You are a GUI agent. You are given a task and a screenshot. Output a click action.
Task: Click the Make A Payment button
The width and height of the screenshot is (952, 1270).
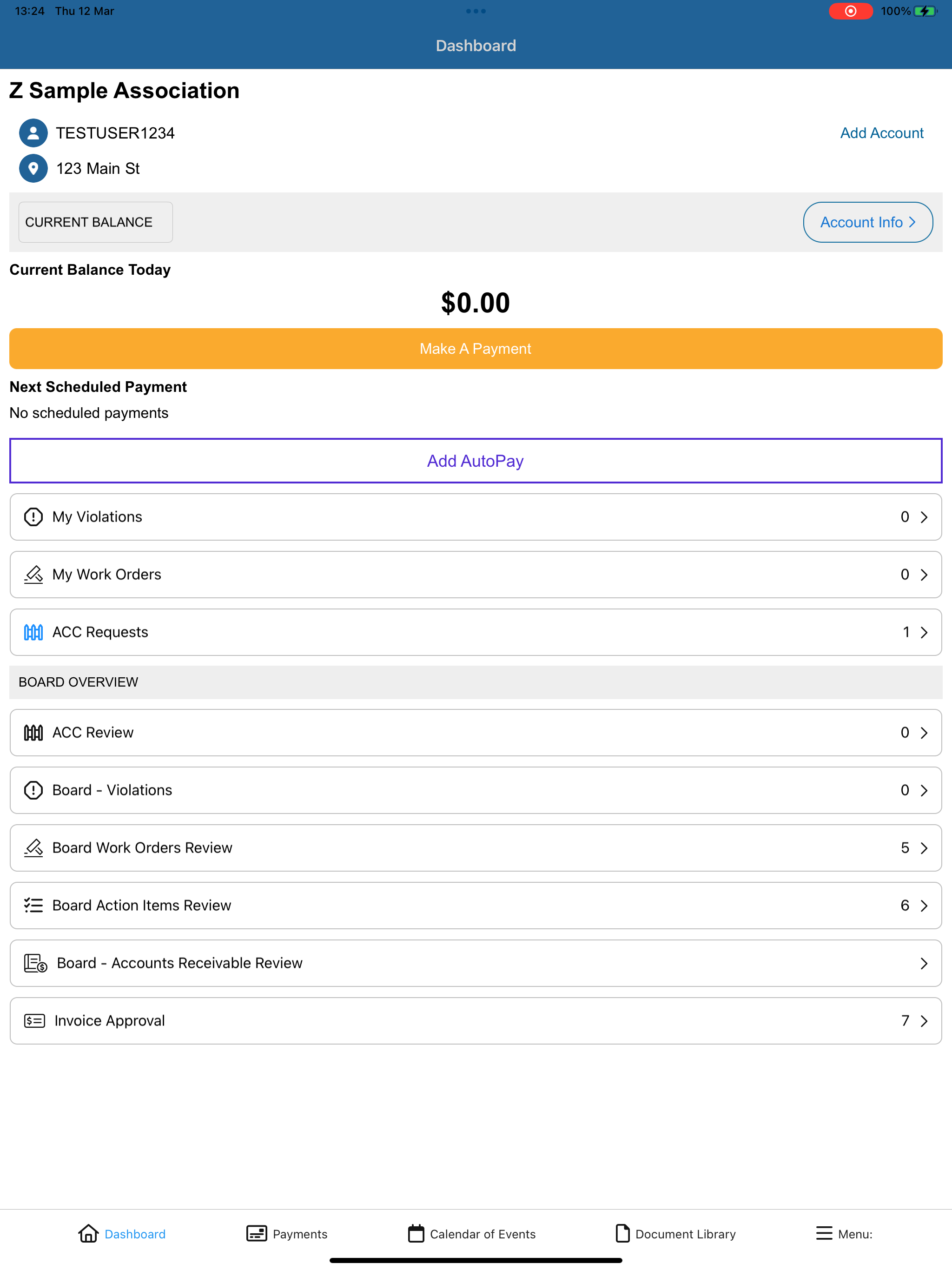click(x=476, y=349)
